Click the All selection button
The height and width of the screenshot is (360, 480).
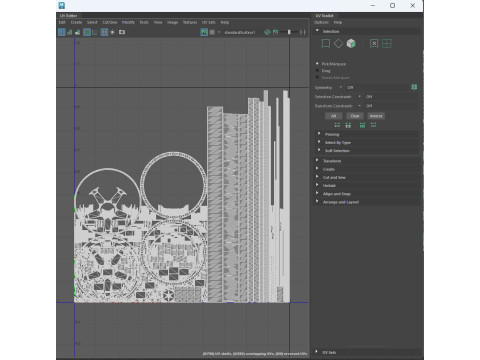pyautogui.click(x=333, y=116)
